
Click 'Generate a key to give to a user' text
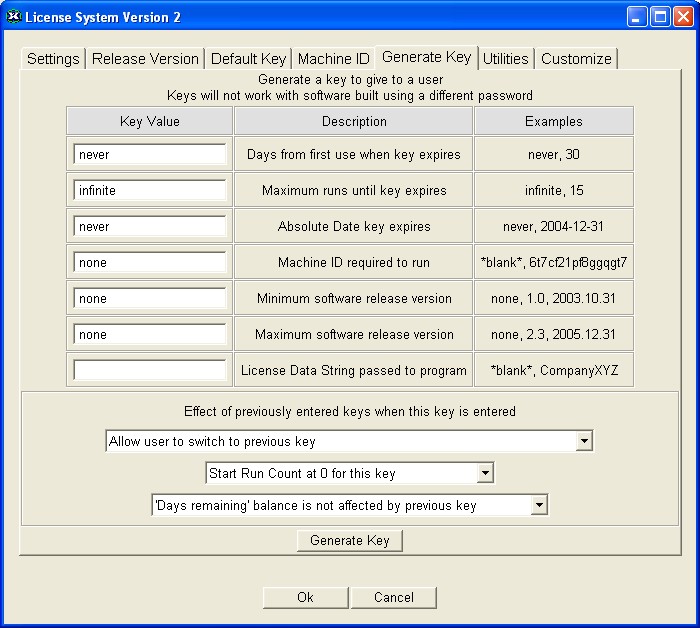[x=350, y=79]
